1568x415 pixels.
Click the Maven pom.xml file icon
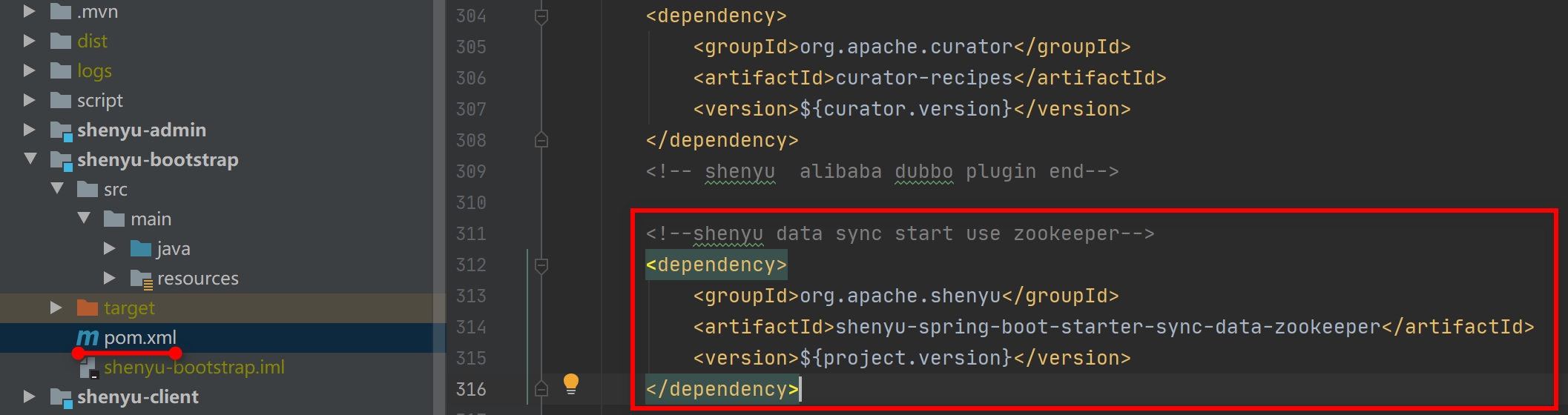[x=87, y=338]
